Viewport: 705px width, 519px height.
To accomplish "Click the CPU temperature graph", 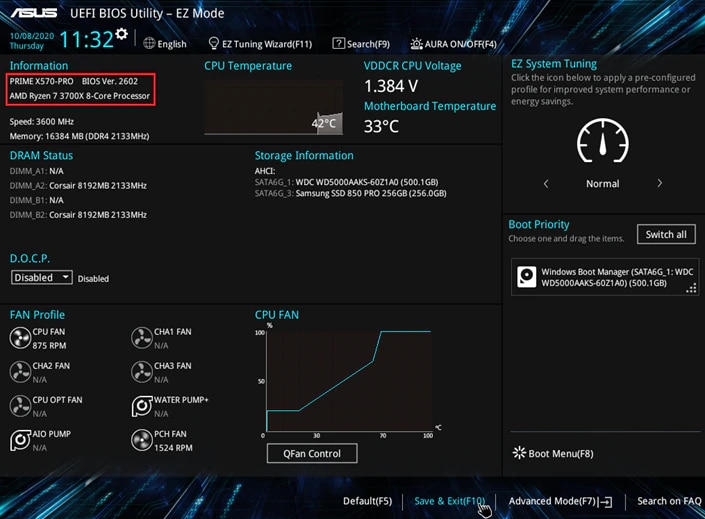I will (x=273, y=107).
